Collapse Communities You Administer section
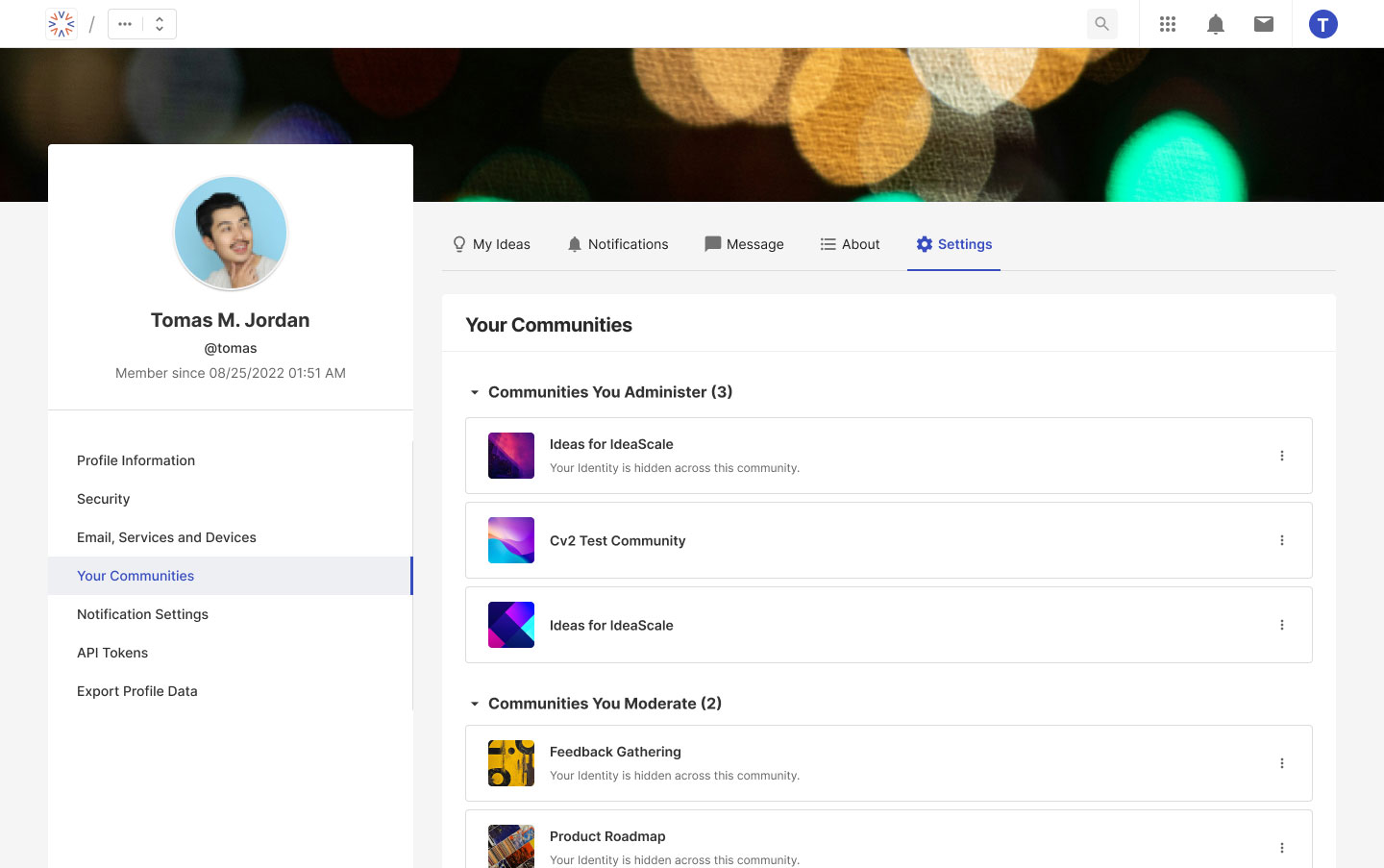Screen dimensions: 1384x868 pyautogui.click(x=475, y=392)
